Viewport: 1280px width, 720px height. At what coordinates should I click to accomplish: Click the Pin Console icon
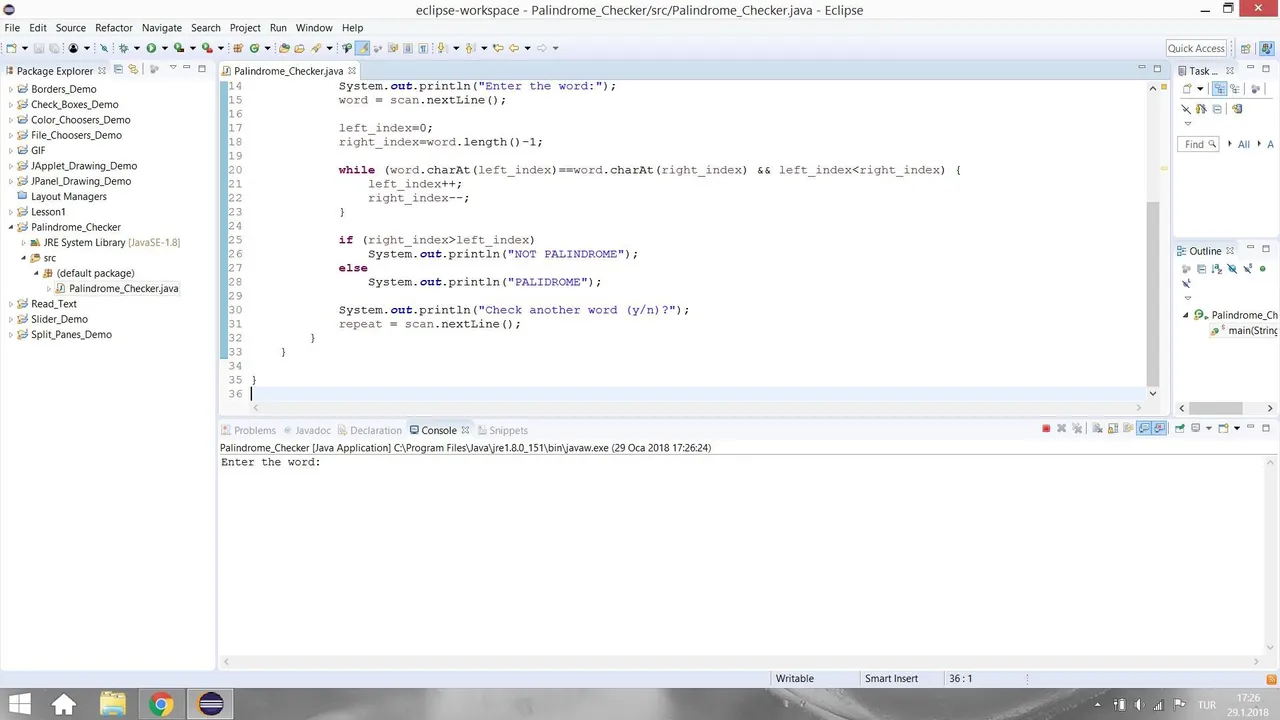point(1180,428)
